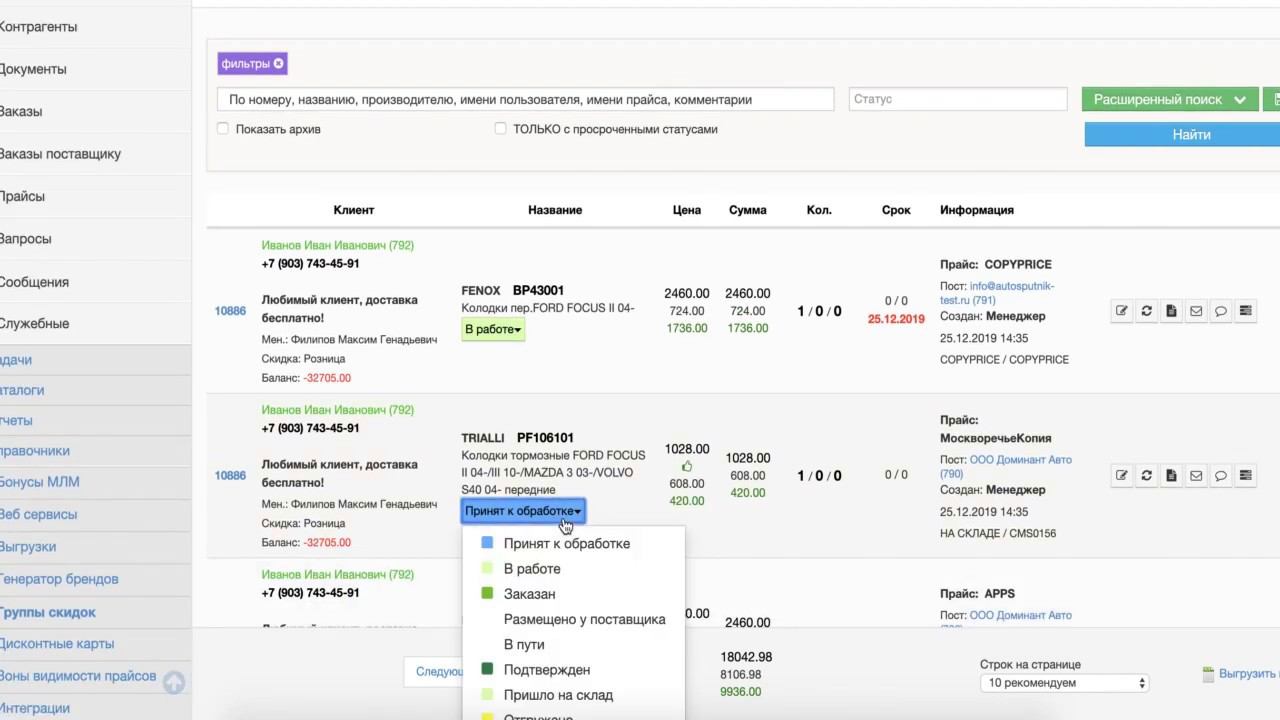
Task: Open order 10886 link in TRIALLI row
Action: [230, 475]
